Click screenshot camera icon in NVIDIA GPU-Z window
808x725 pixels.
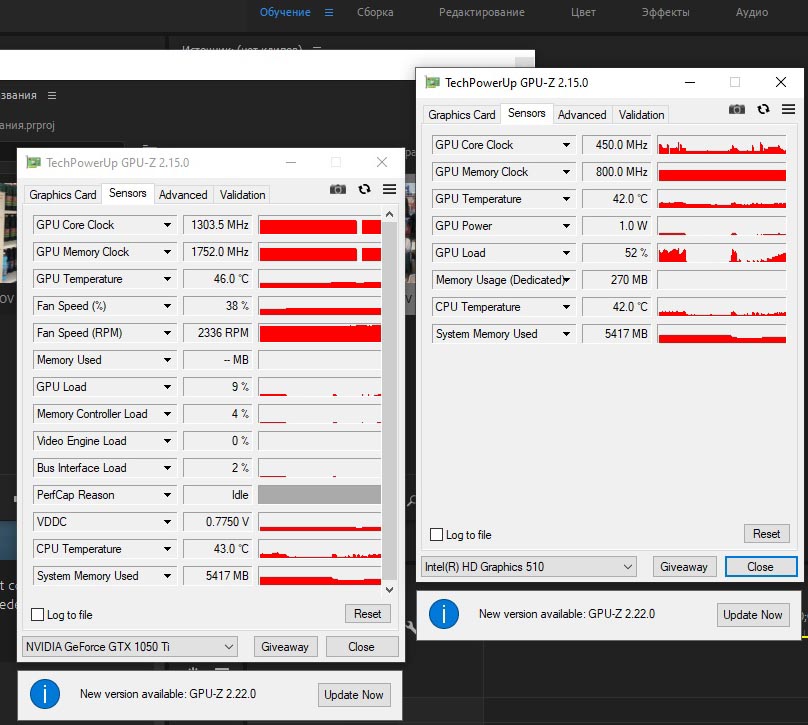tap(338, 189)
